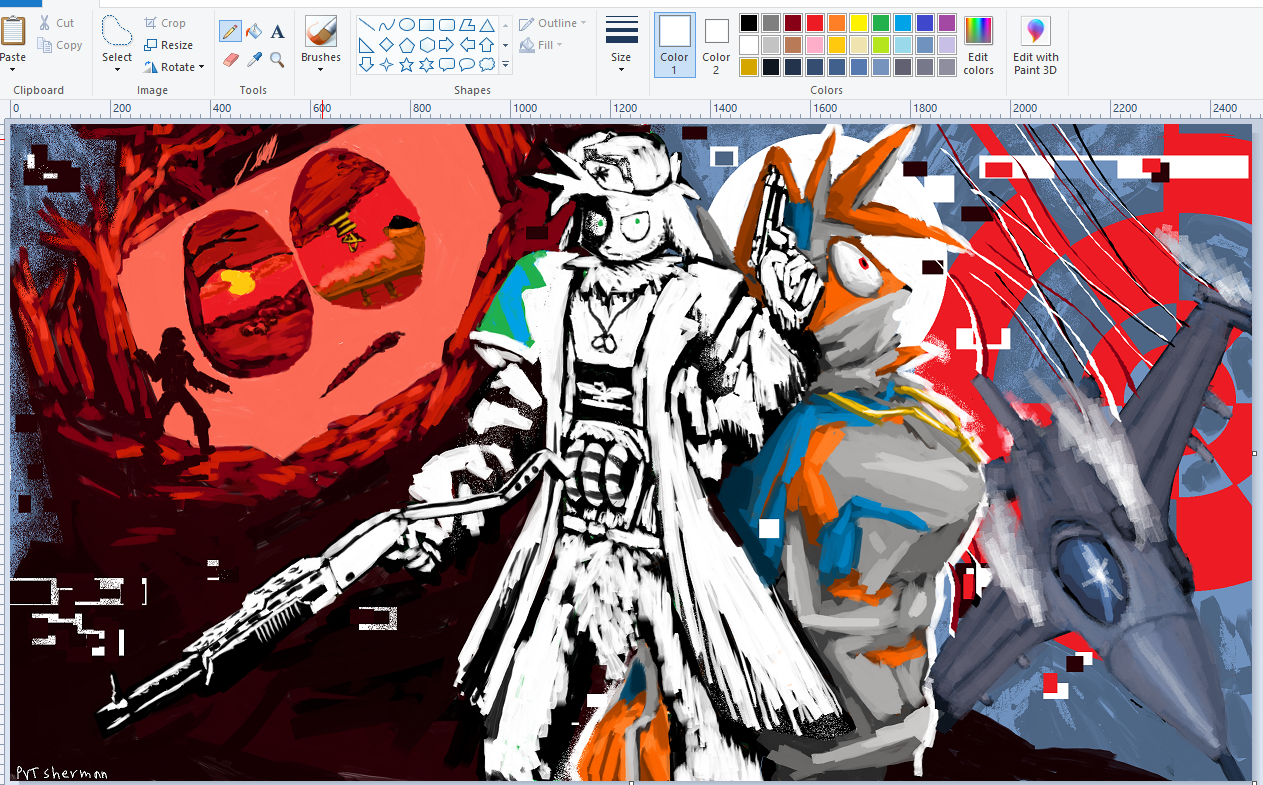The image size is (1263, 785).
Task: Choose the Up arrow shape
Action: [487, 45]
